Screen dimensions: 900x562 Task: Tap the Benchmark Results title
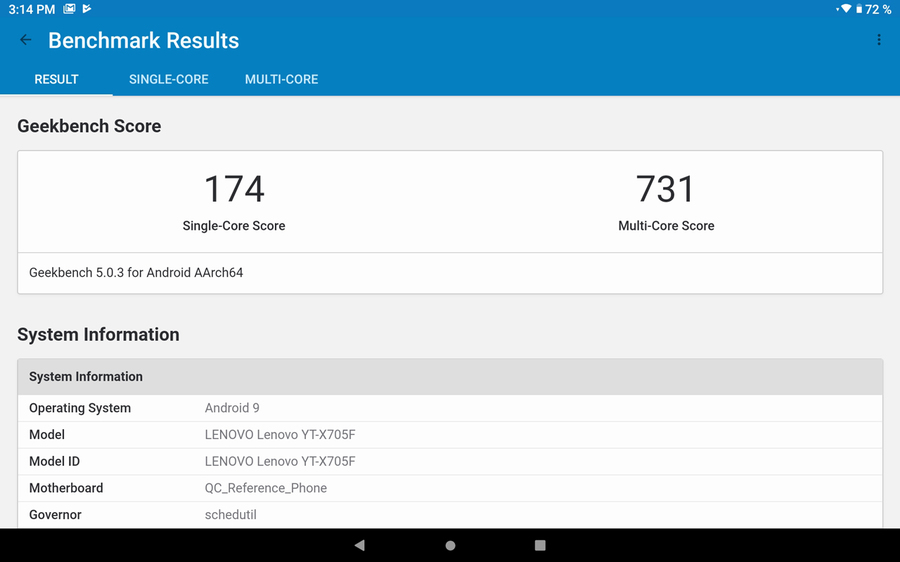click(x=143, y=40)
